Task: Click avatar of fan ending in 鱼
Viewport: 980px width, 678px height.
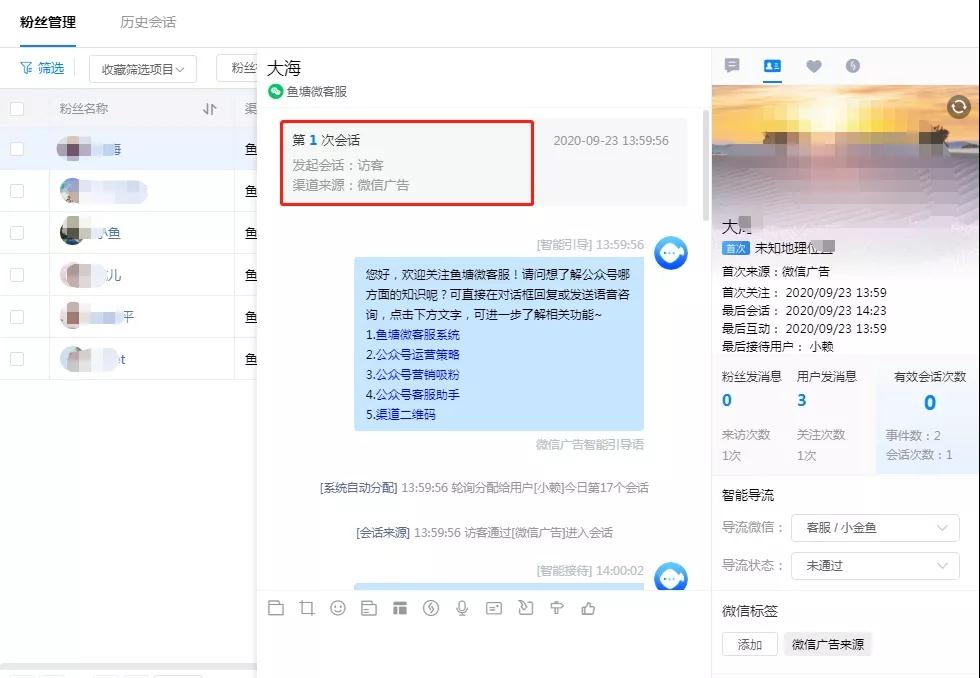Action: 73,232
